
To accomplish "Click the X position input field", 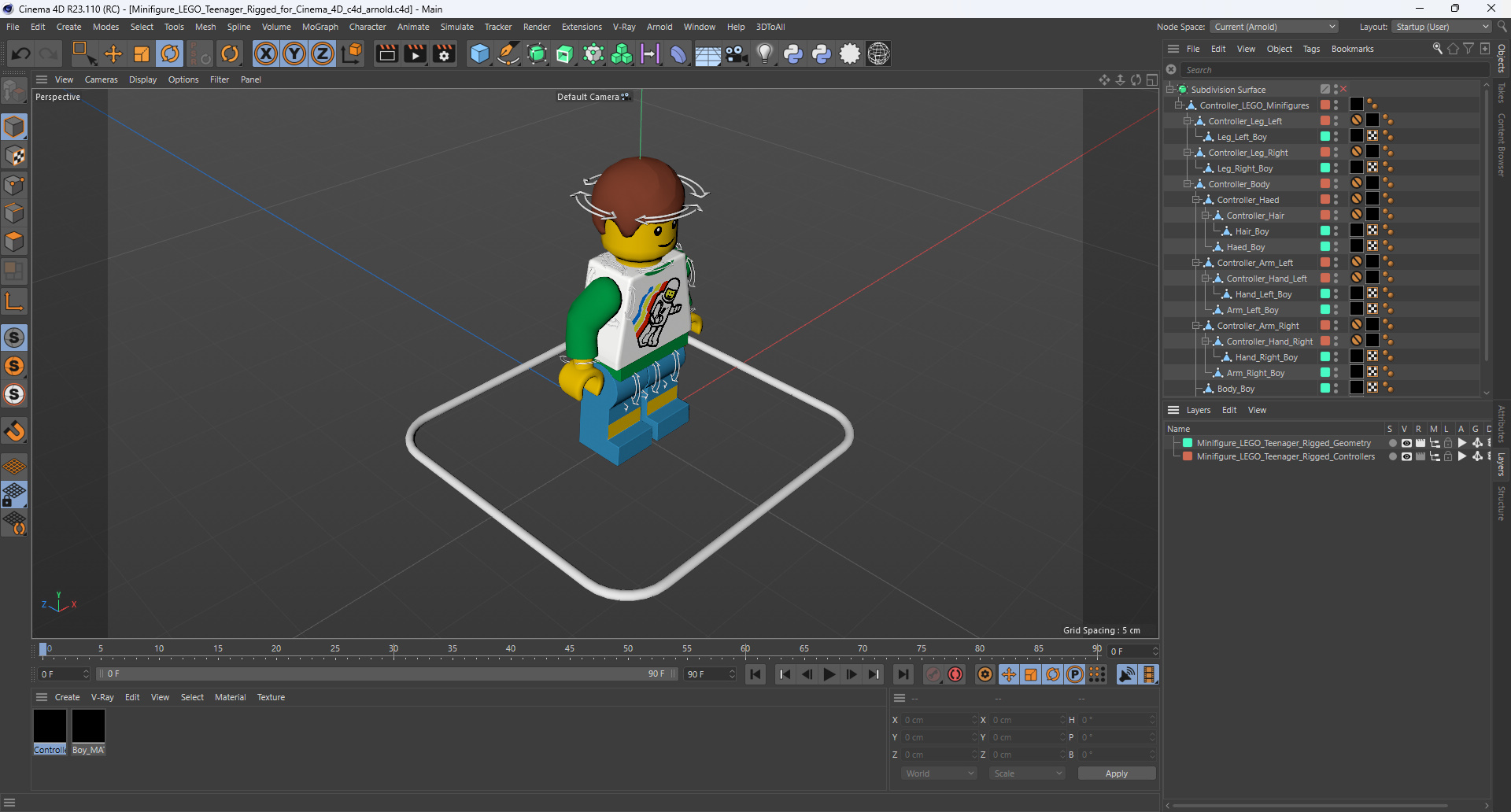I will pos(938,720).
